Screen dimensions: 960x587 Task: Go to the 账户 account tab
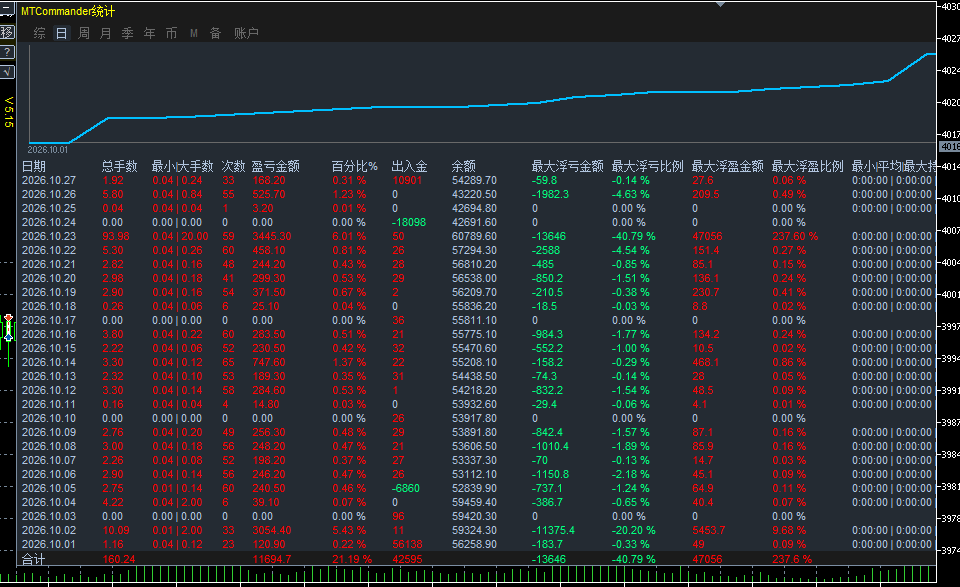click(x=246, y=33)
